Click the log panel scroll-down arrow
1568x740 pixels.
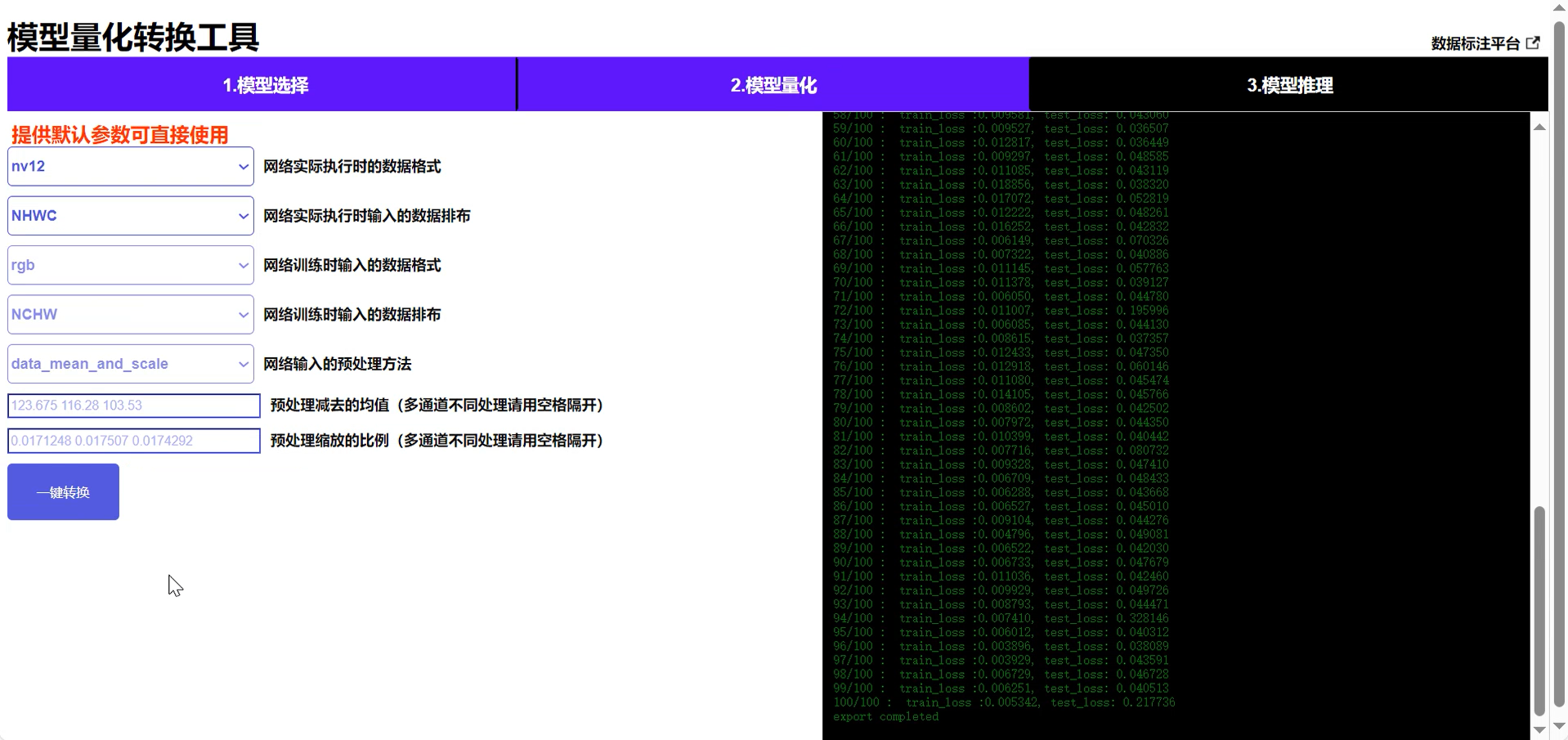[1539, 729]
